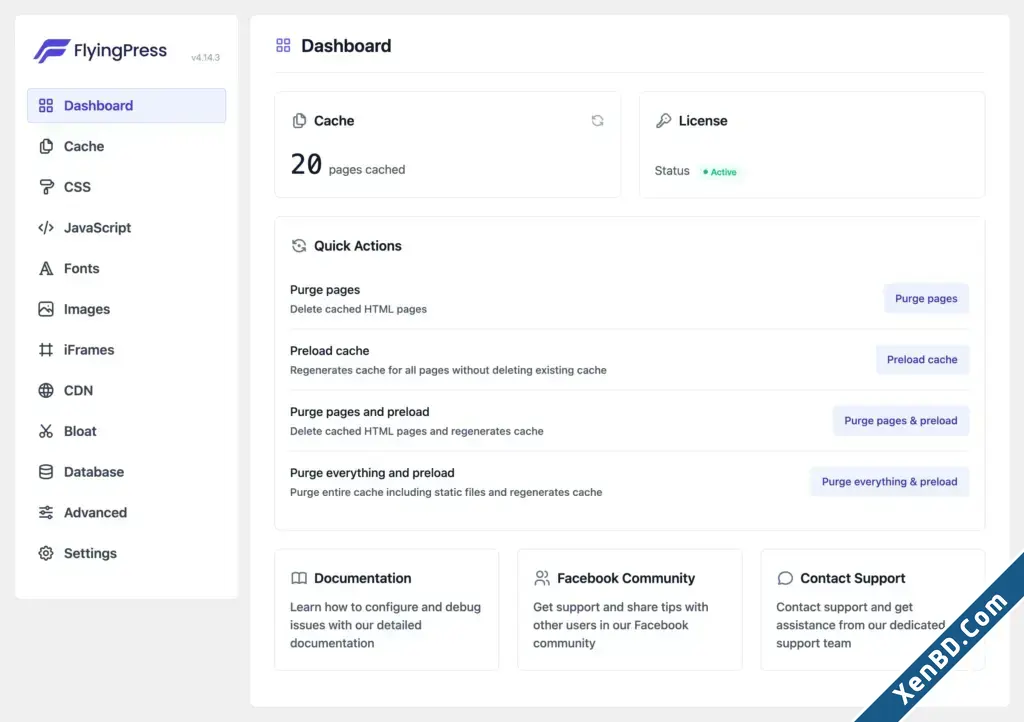The width and height of the screenshot is (1024, 722).
Task: Open CDN via the globe icon
Action: point(46,390)
